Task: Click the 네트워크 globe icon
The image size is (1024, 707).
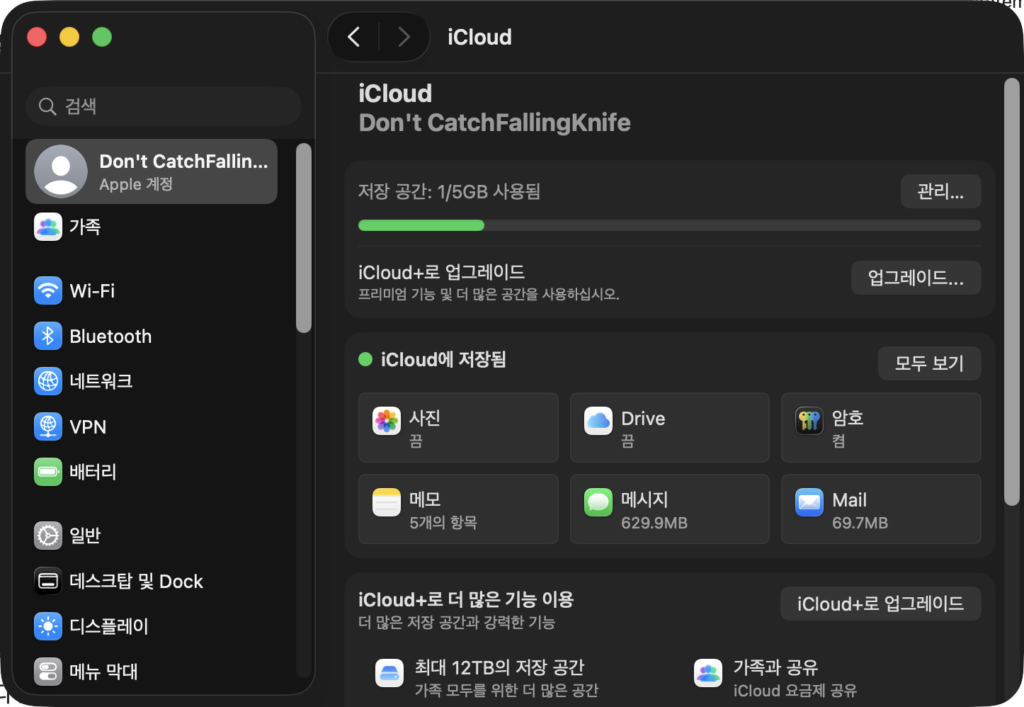Action: tap(48, 381)
